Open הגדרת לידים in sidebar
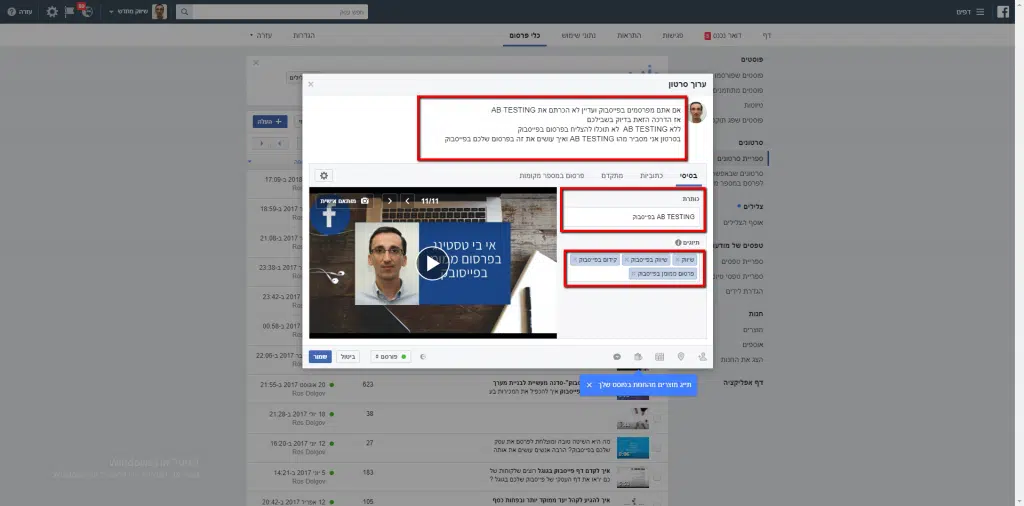 pyautogui.click(x=744, y=291)
